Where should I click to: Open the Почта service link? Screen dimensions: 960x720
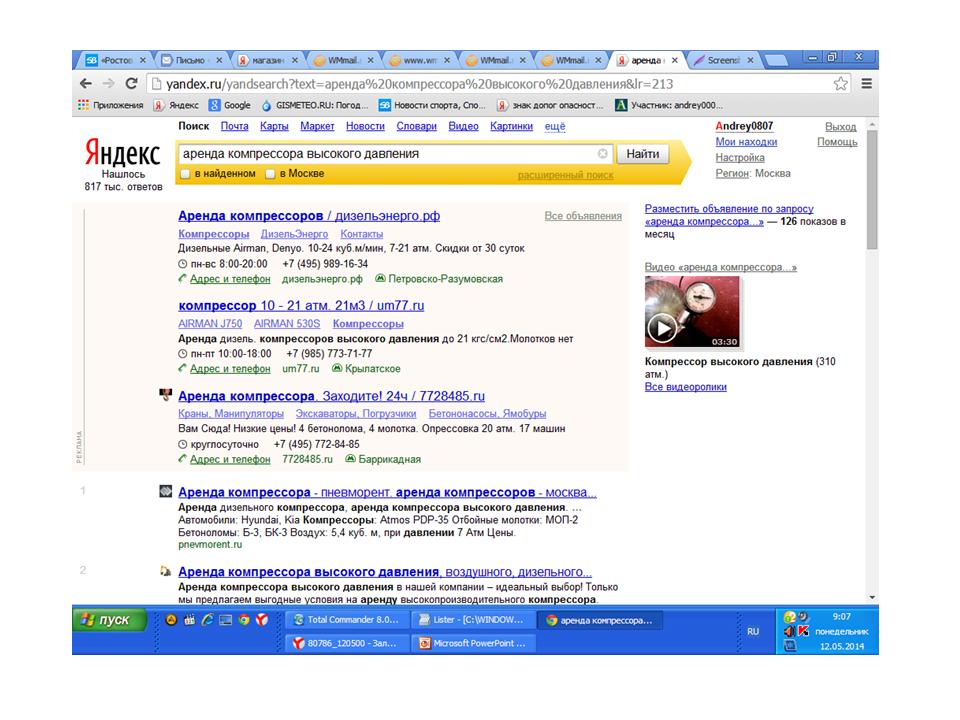234,126
